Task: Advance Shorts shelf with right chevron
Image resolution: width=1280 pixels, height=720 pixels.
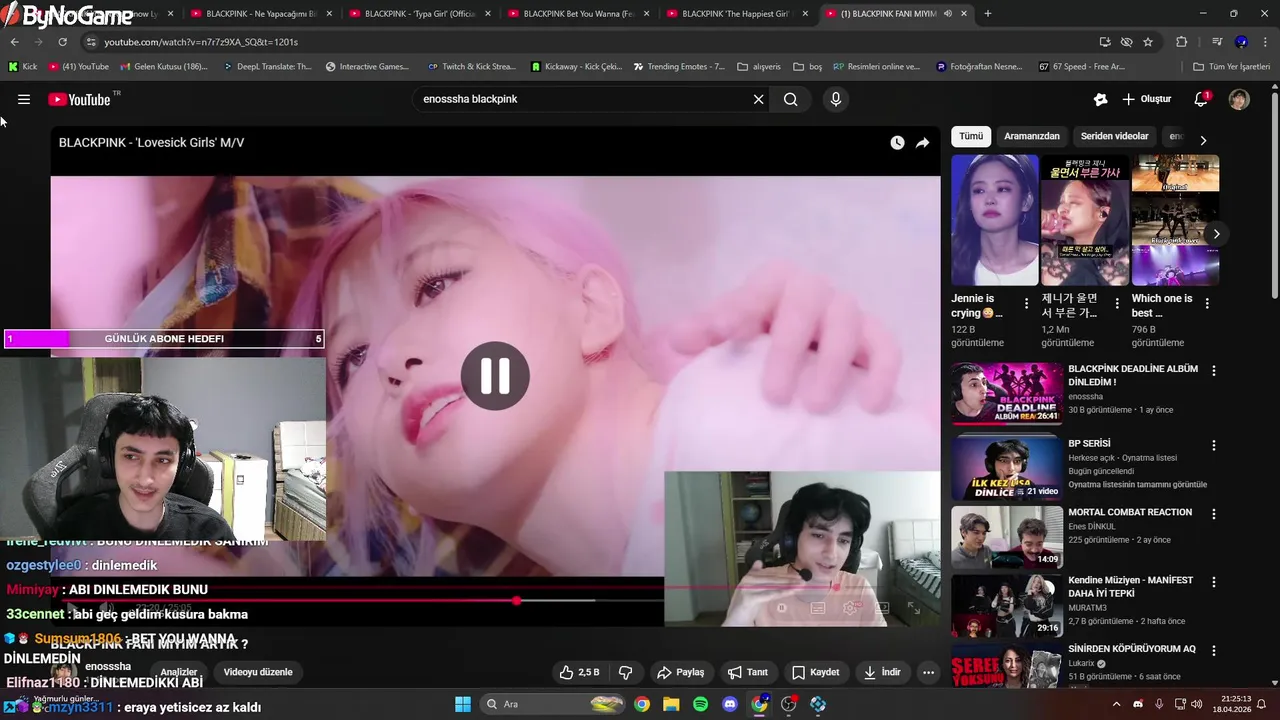Action: [x=1216, y=234]
